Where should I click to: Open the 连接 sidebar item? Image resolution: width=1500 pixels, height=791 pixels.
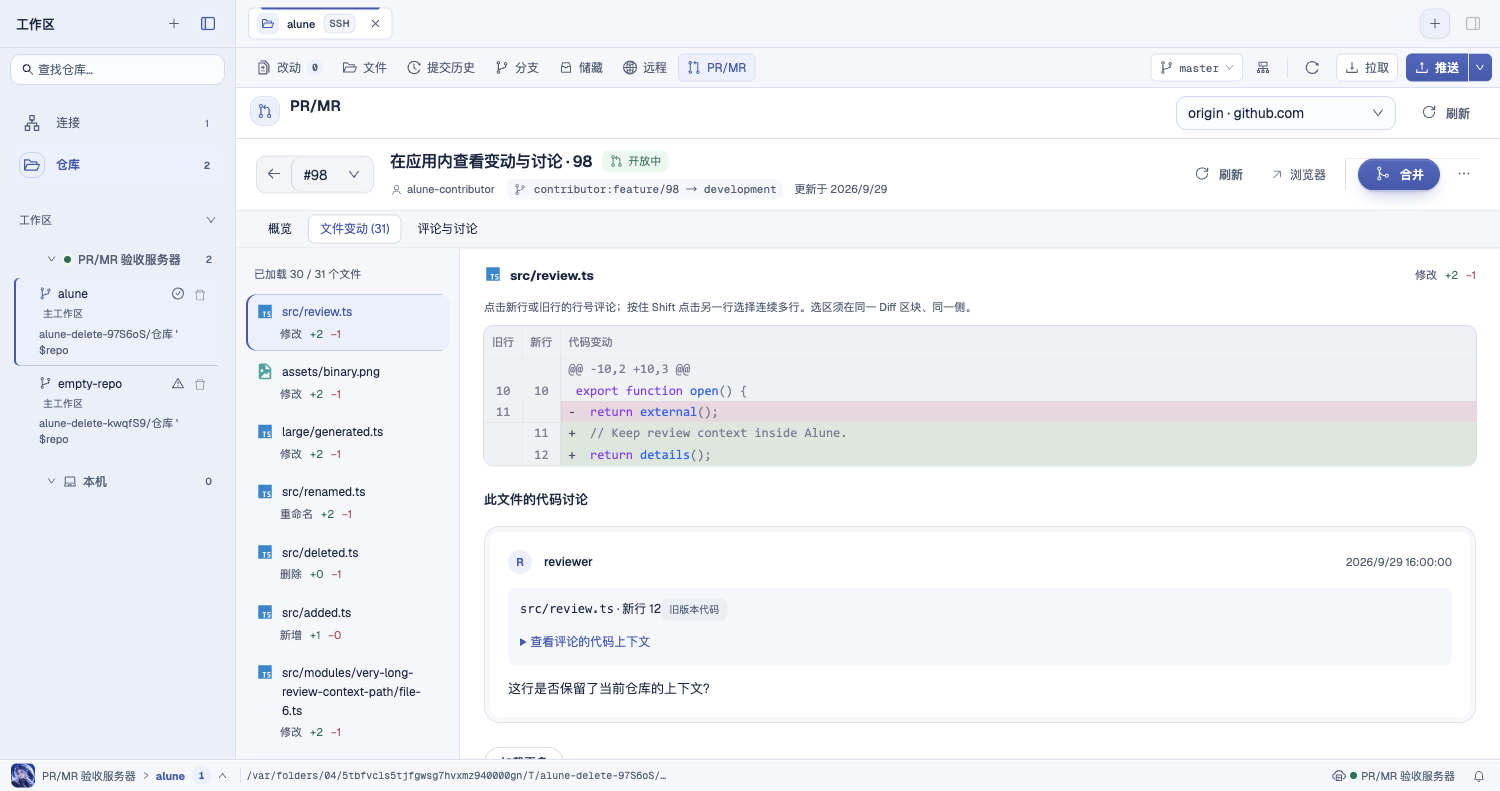[117, 123]
